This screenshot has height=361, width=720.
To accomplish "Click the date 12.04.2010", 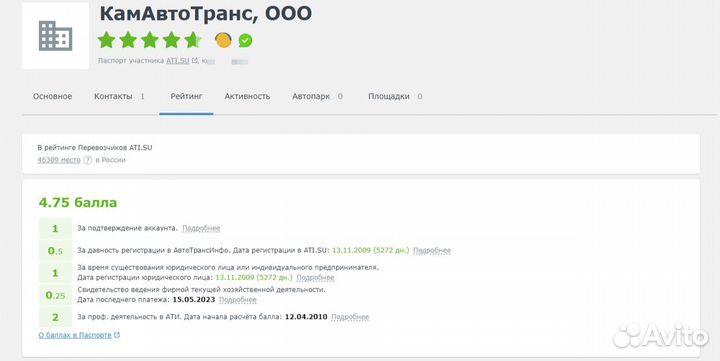I will tap(306, 317).
